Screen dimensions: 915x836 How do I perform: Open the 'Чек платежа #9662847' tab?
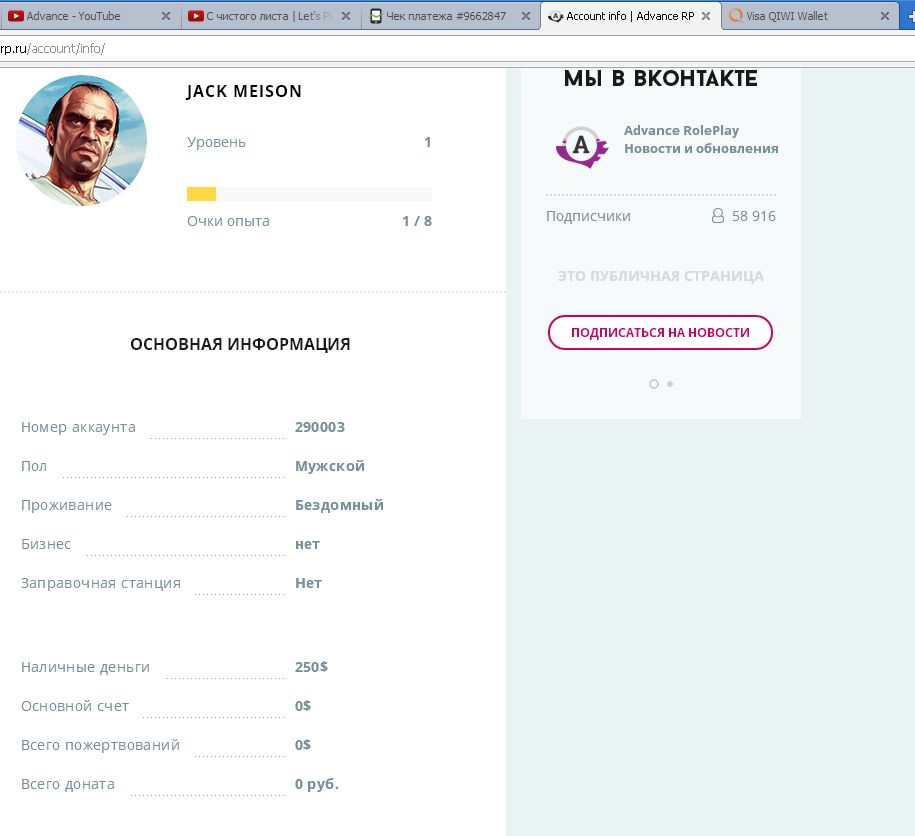coord(450,16)
